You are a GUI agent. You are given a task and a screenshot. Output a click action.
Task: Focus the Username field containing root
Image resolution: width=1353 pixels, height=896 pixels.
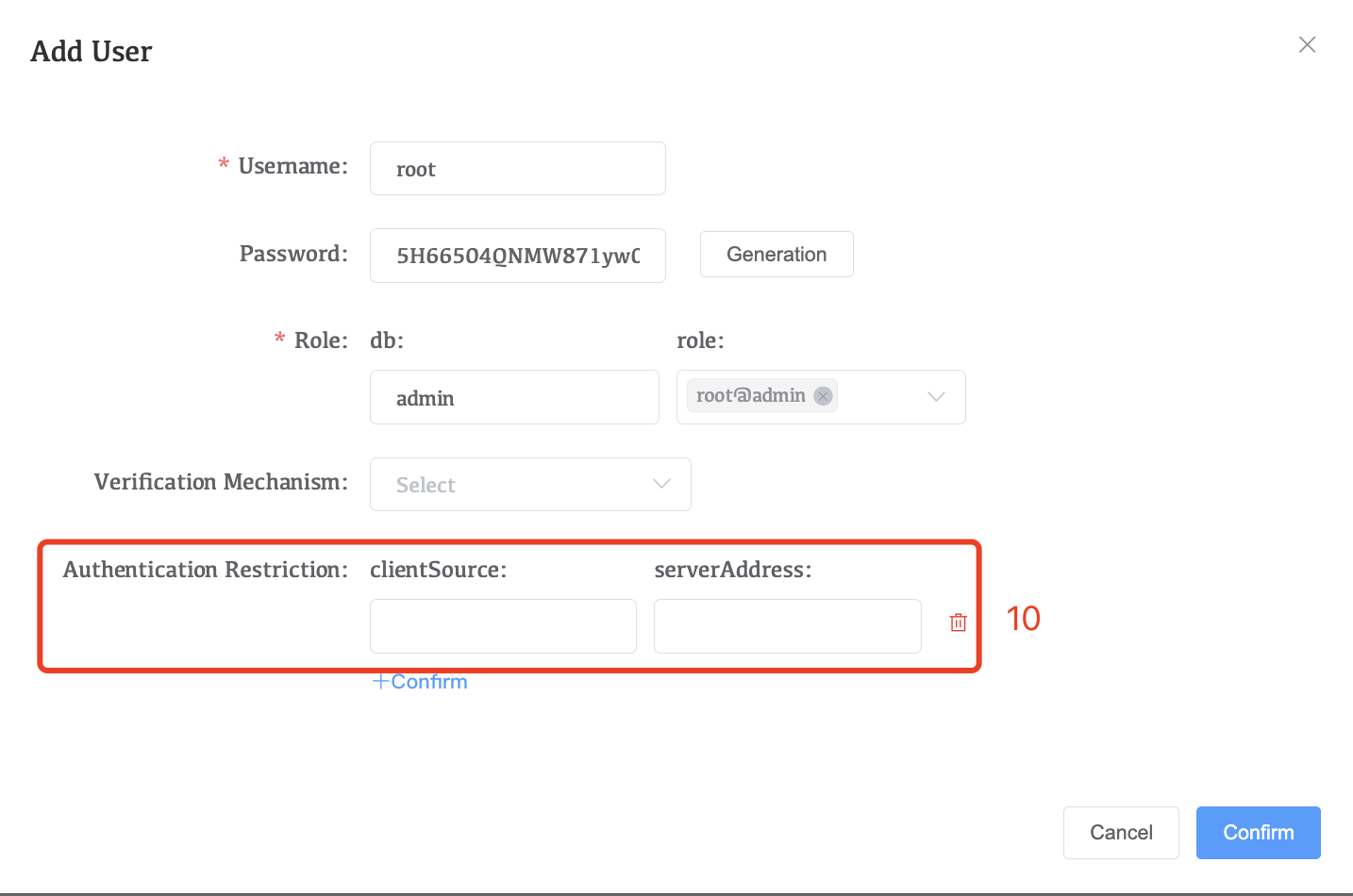click(517, 169)
